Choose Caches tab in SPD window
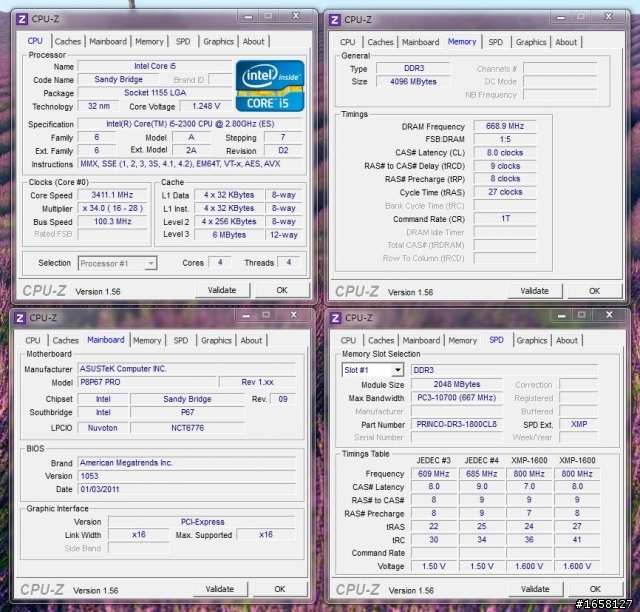The width and height of the screenshot is (640, 612). click(x=381, y=340)
